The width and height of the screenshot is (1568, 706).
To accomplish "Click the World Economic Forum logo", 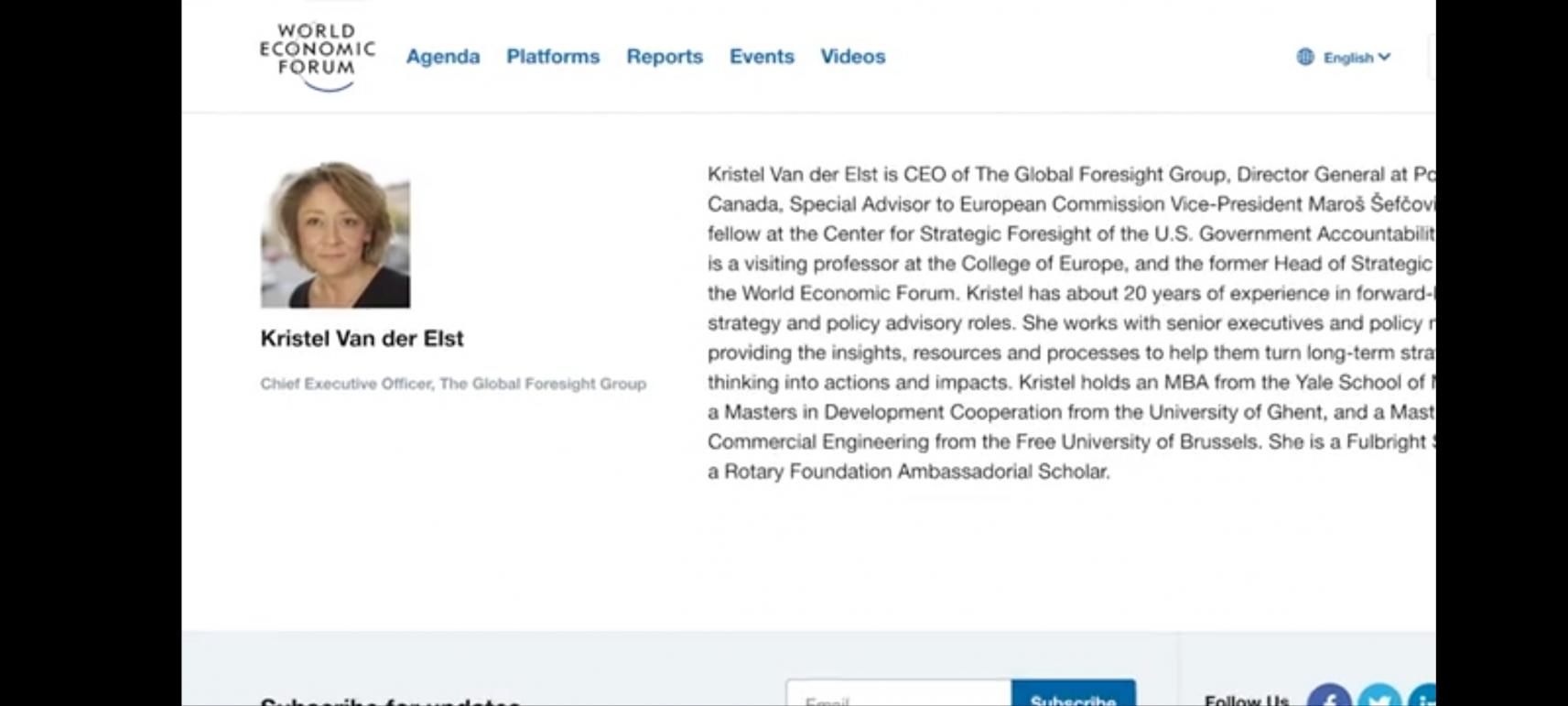I will click(317, 57).
